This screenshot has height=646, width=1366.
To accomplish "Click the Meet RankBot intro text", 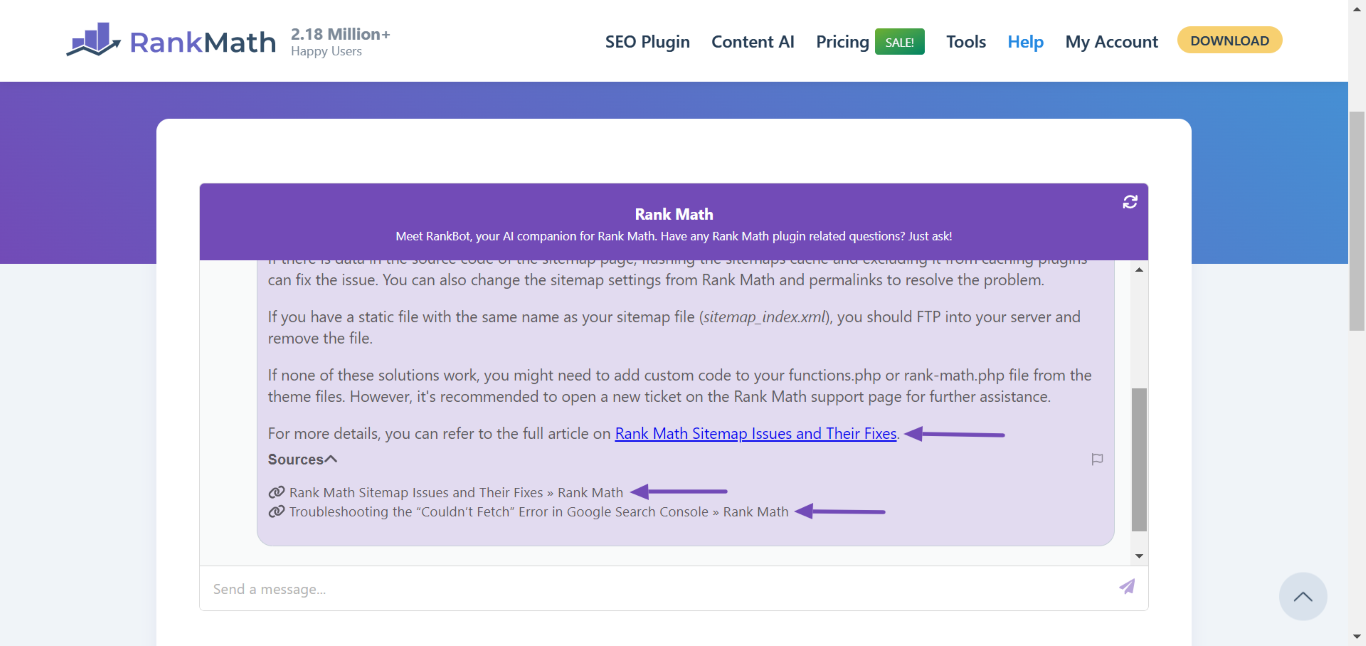I will pyautogui.click(x=674, y=237).
